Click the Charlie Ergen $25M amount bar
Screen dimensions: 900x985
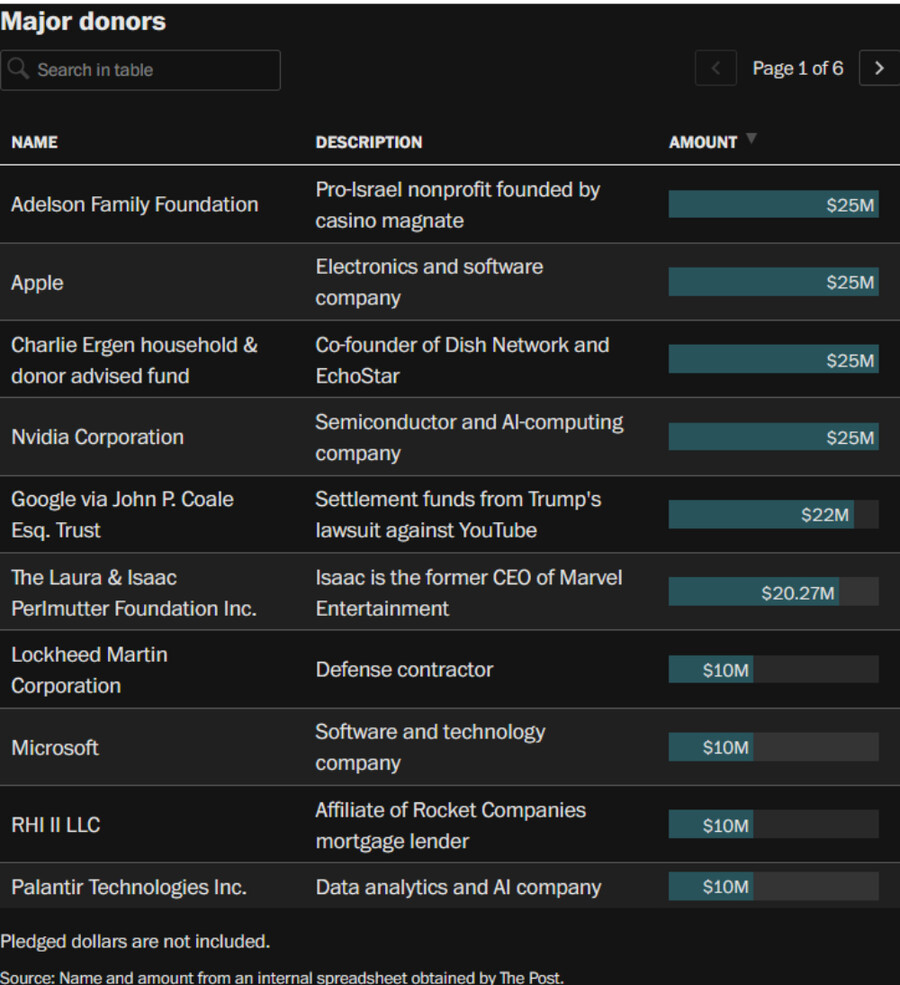click(x=773, y=359)
